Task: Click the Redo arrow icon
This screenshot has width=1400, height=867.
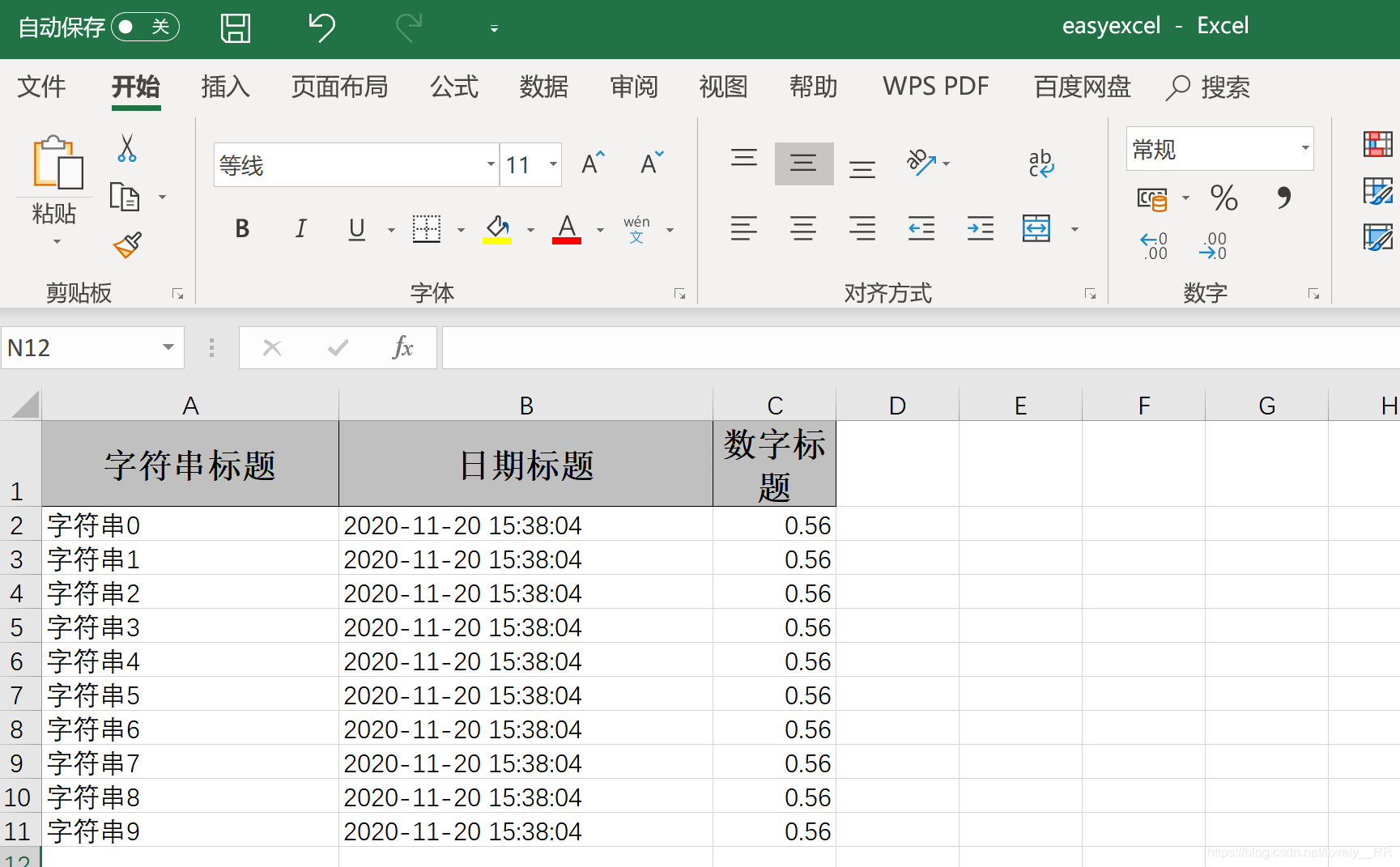Action: 409,28
